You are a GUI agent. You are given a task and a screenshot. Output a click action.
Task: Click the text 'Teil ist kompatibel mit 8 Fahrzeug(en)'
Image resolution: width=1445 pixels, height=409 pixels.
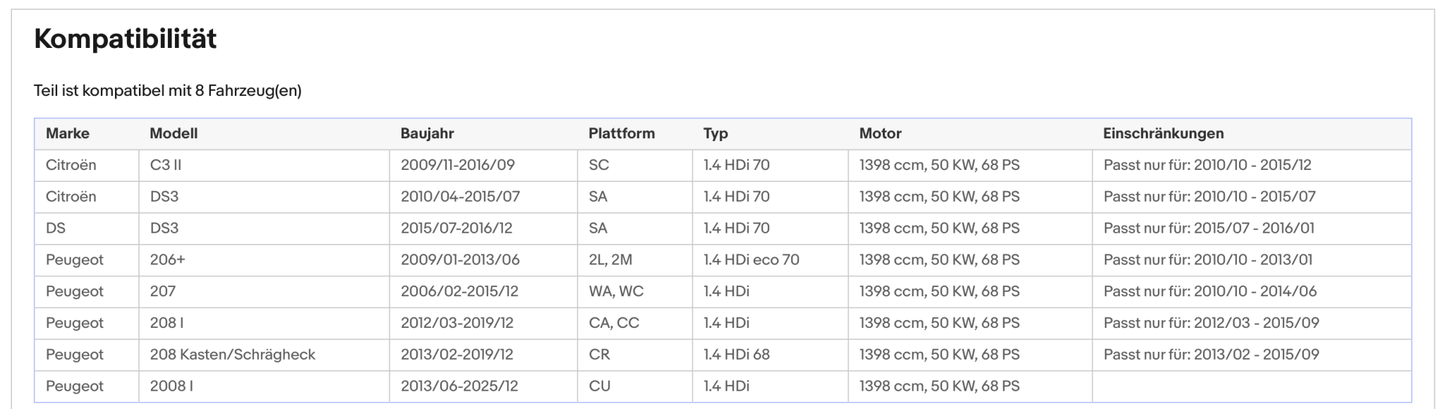(x=168, y=91)
